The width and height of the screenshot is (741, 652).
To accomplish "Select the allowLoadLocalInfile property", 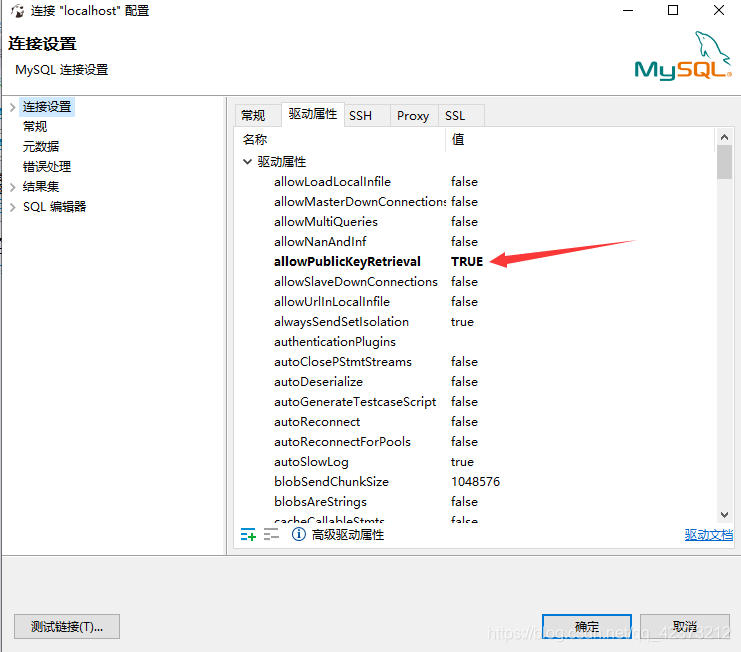I will (x=332, y=182).
